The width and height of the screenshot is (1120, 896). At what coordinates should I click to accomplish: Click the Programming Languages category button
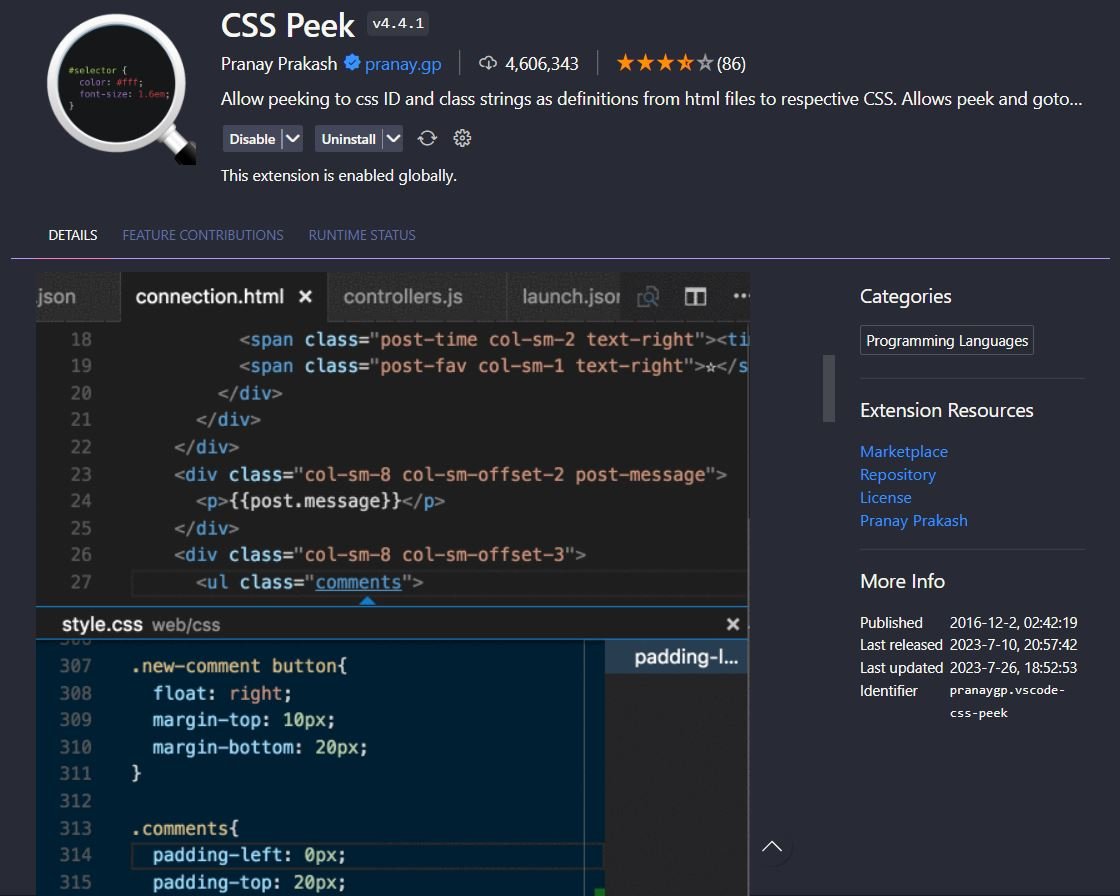pyautogui.click(x=946, y=340)
